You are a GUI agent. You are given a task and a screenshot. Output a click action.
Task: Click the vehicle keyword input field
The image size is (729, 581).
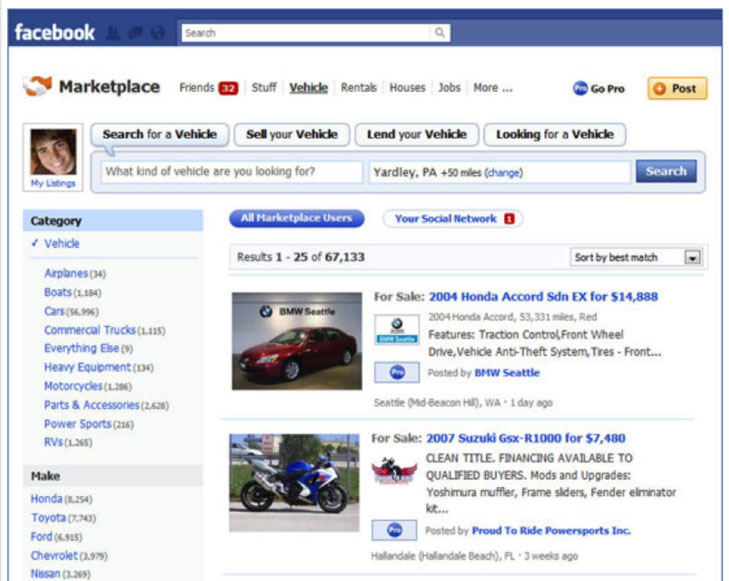tap(232, 172)
